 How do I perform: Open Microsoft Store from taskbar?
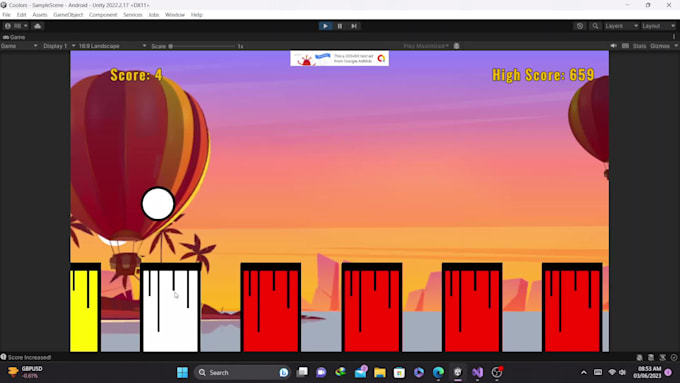(399, 373)
